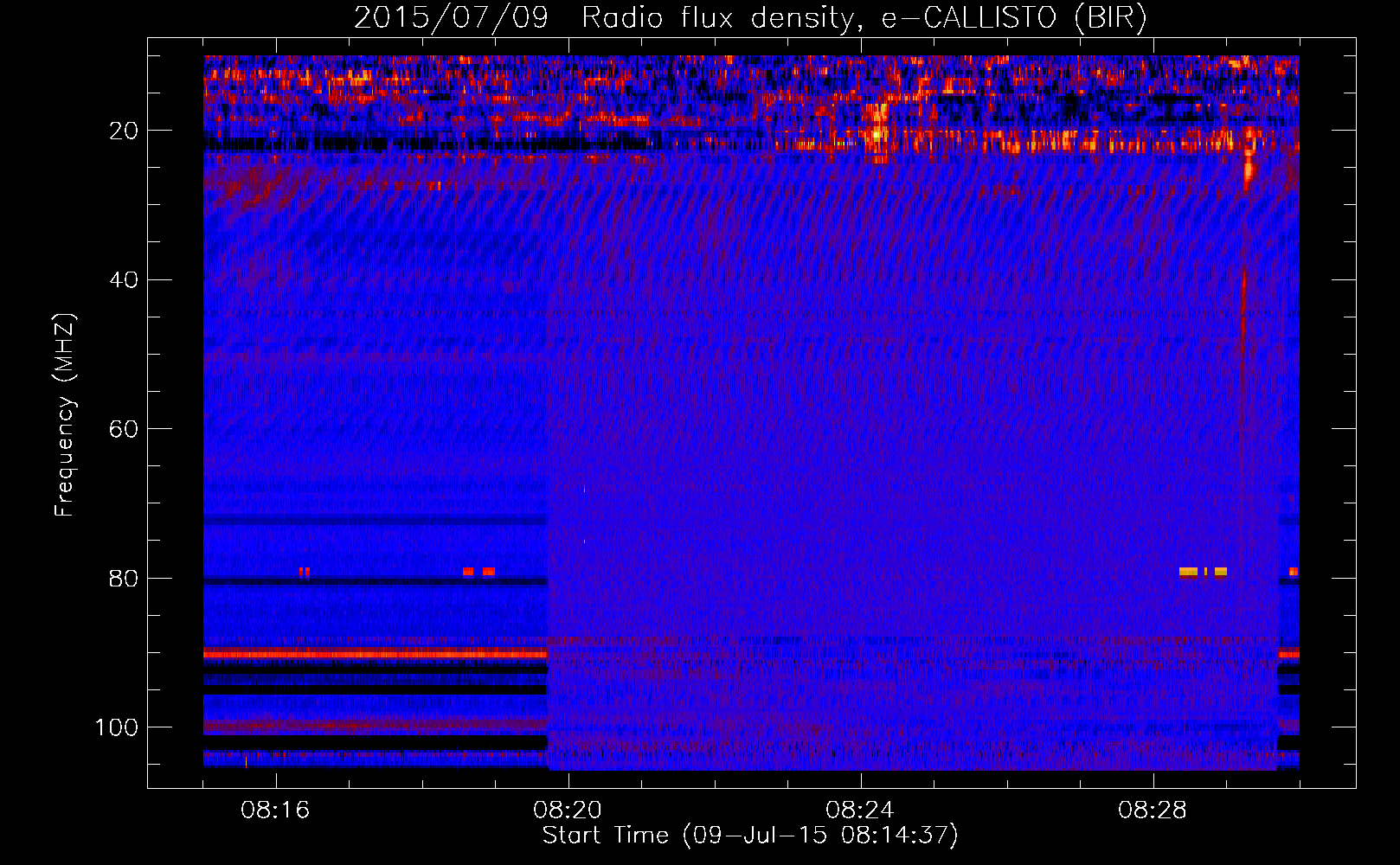Image resolution: width=1400 pixels, height=865 pixels.
Task: Click the bright red band near 90 MHz
Action: (375, 654)
